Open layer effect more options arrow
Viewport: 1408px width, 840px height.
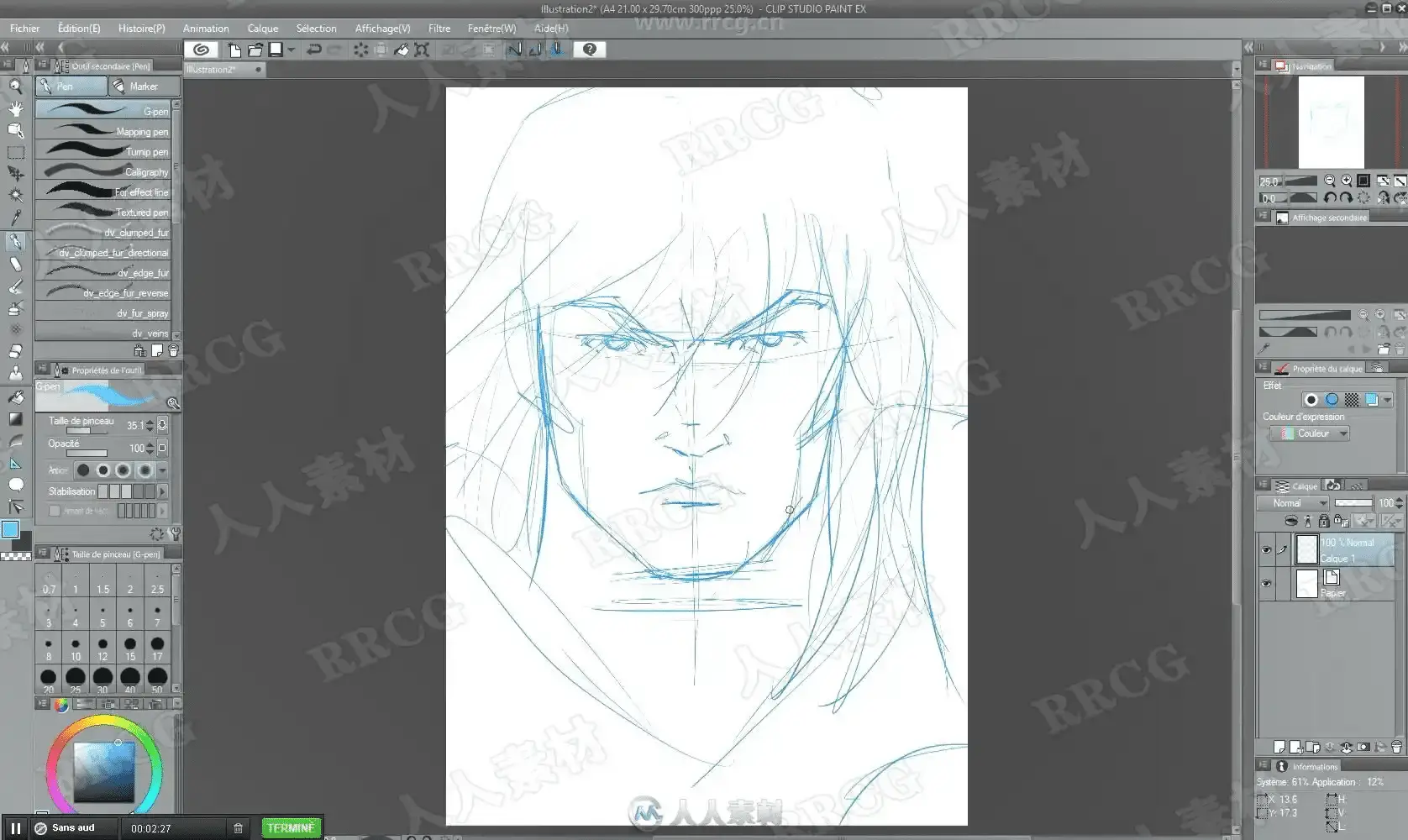point(1387,400)
